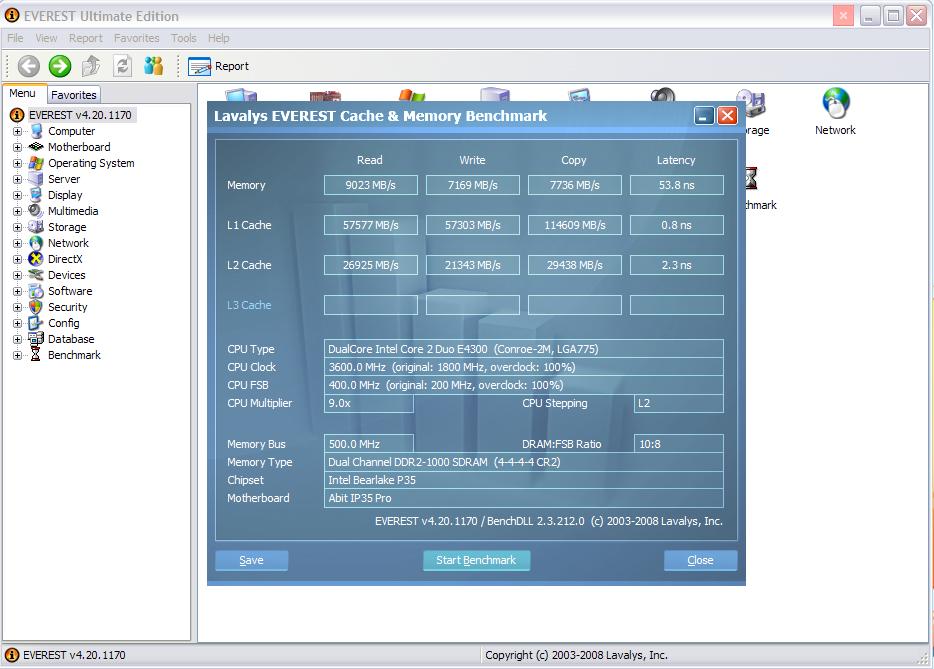Click the users toolbar icon
The height and width of the screenshot is (669, 934).
pos(154,66)
